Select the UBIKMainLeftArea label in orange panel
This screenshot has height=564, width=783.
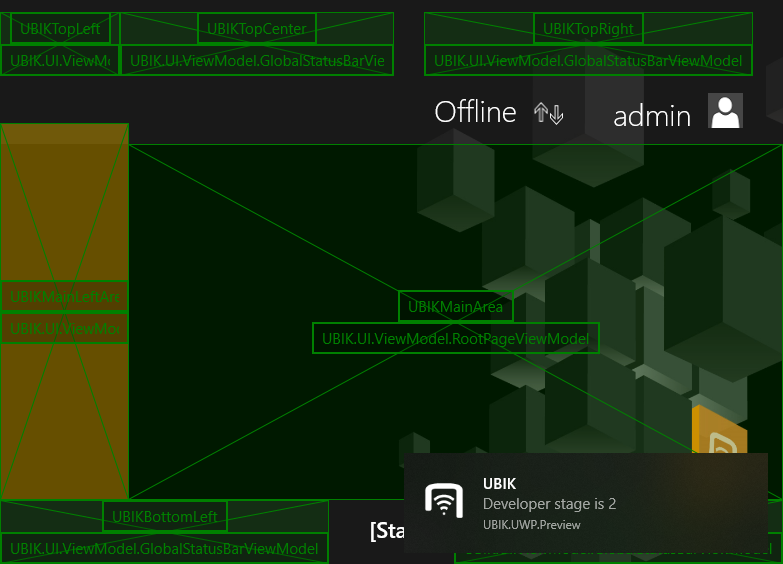click(64, 297)
